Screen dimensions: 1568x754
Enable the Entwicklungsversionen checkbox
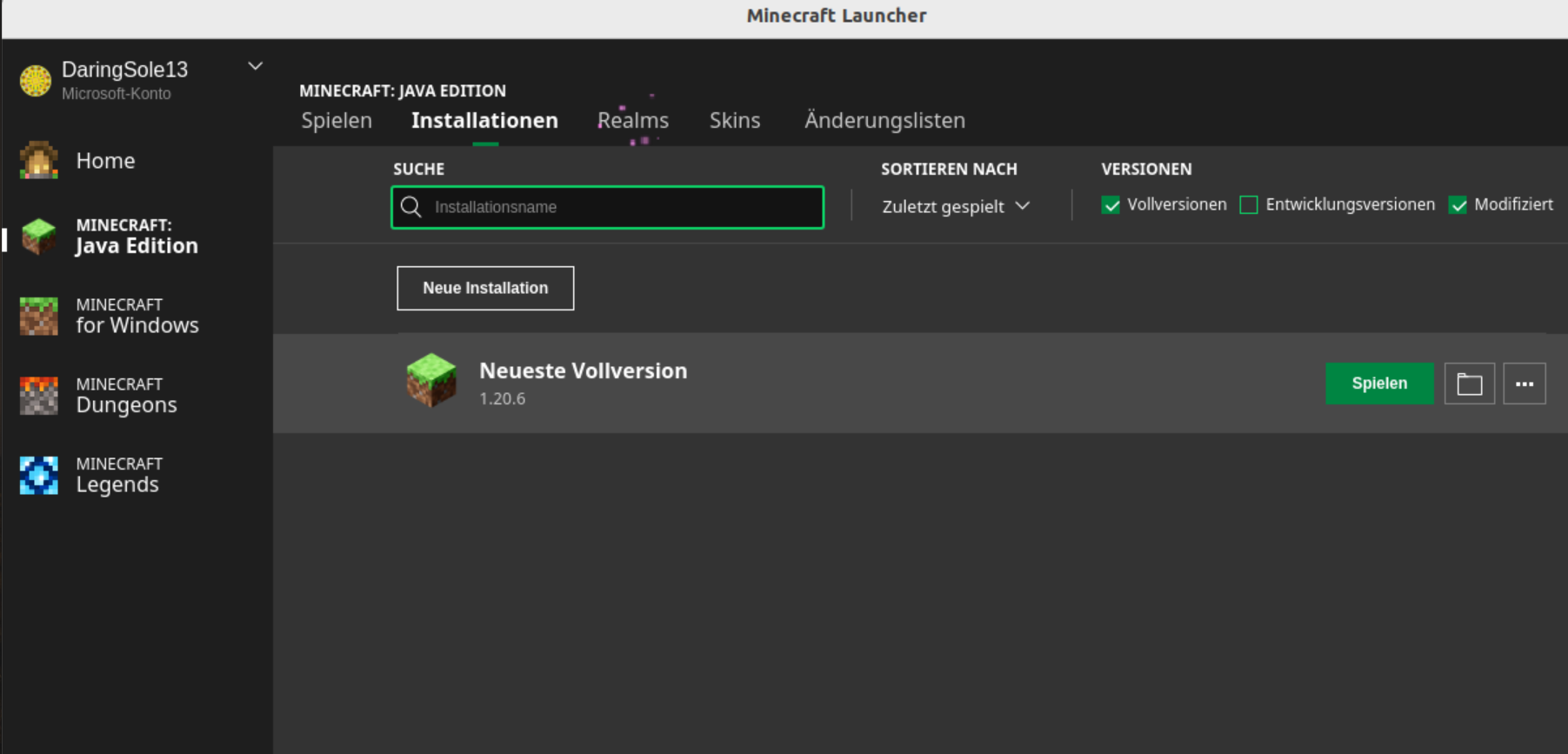[x=1249, y=205]
